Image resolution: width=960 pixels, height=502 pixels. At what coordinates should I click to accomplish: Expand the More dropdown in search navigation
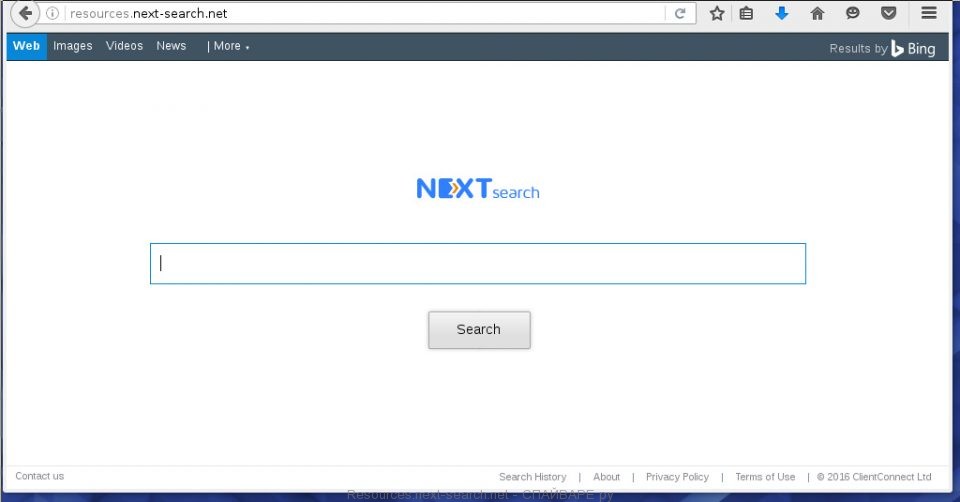point(228,46)
